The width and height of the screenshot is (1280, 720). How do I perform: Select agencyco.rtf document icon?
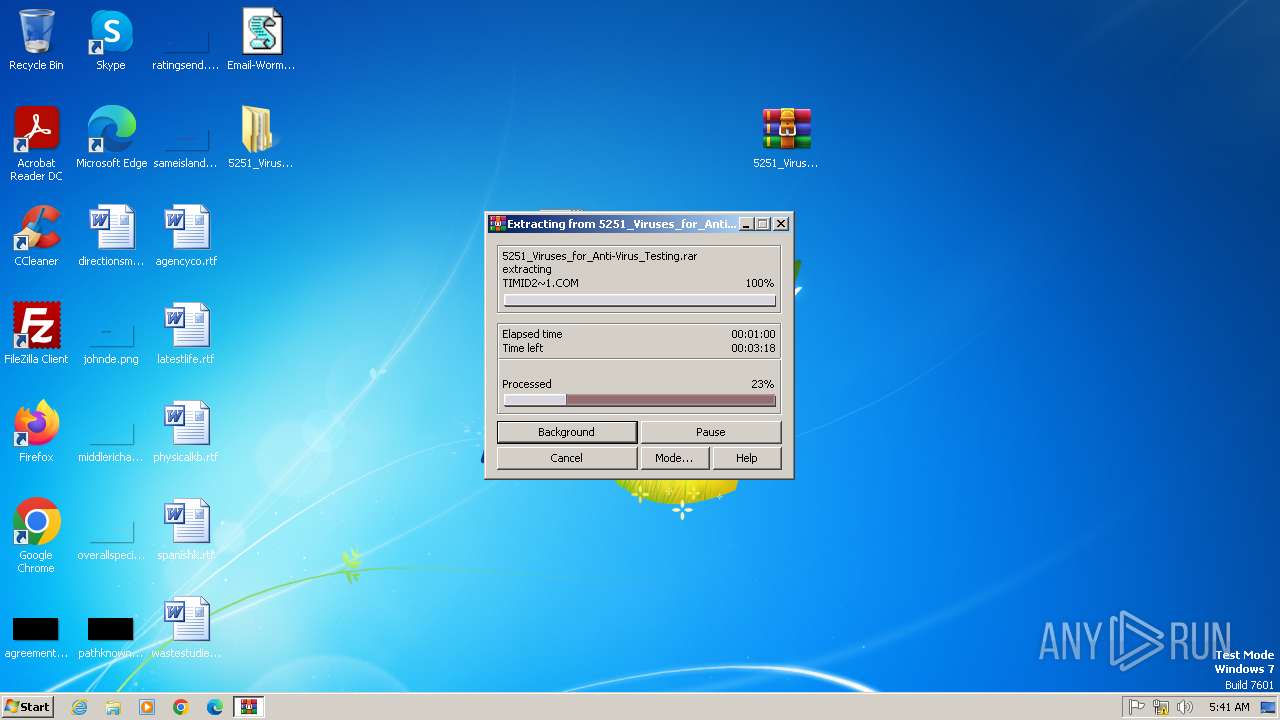[186, 236]
